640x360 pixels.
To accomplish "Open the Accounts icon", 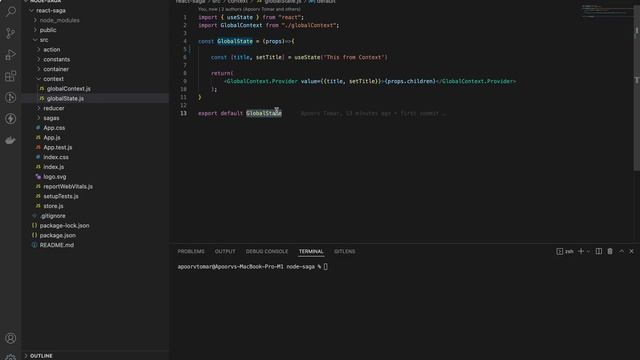I will tap(11, 338).
